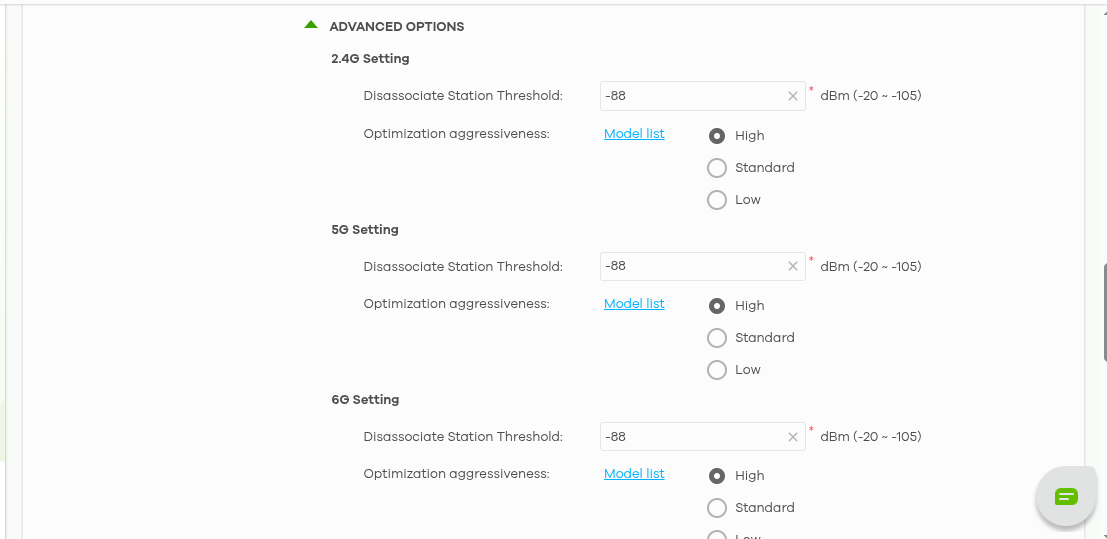Open the 2.4G Model list link
The height and width of the screenshot is (539, 1107).
pyautogui.click(x=634, y=134)
